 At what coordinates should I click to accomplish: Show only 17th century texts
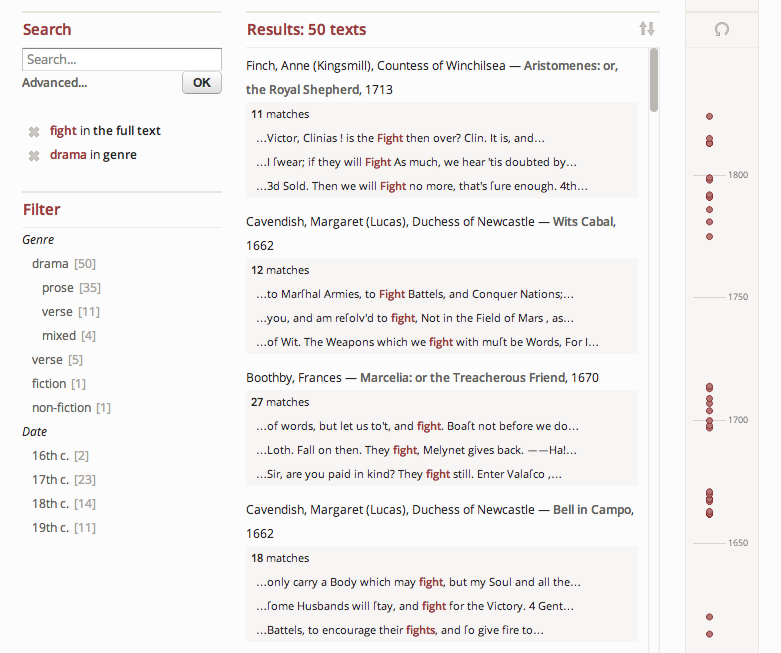[50, 480]
